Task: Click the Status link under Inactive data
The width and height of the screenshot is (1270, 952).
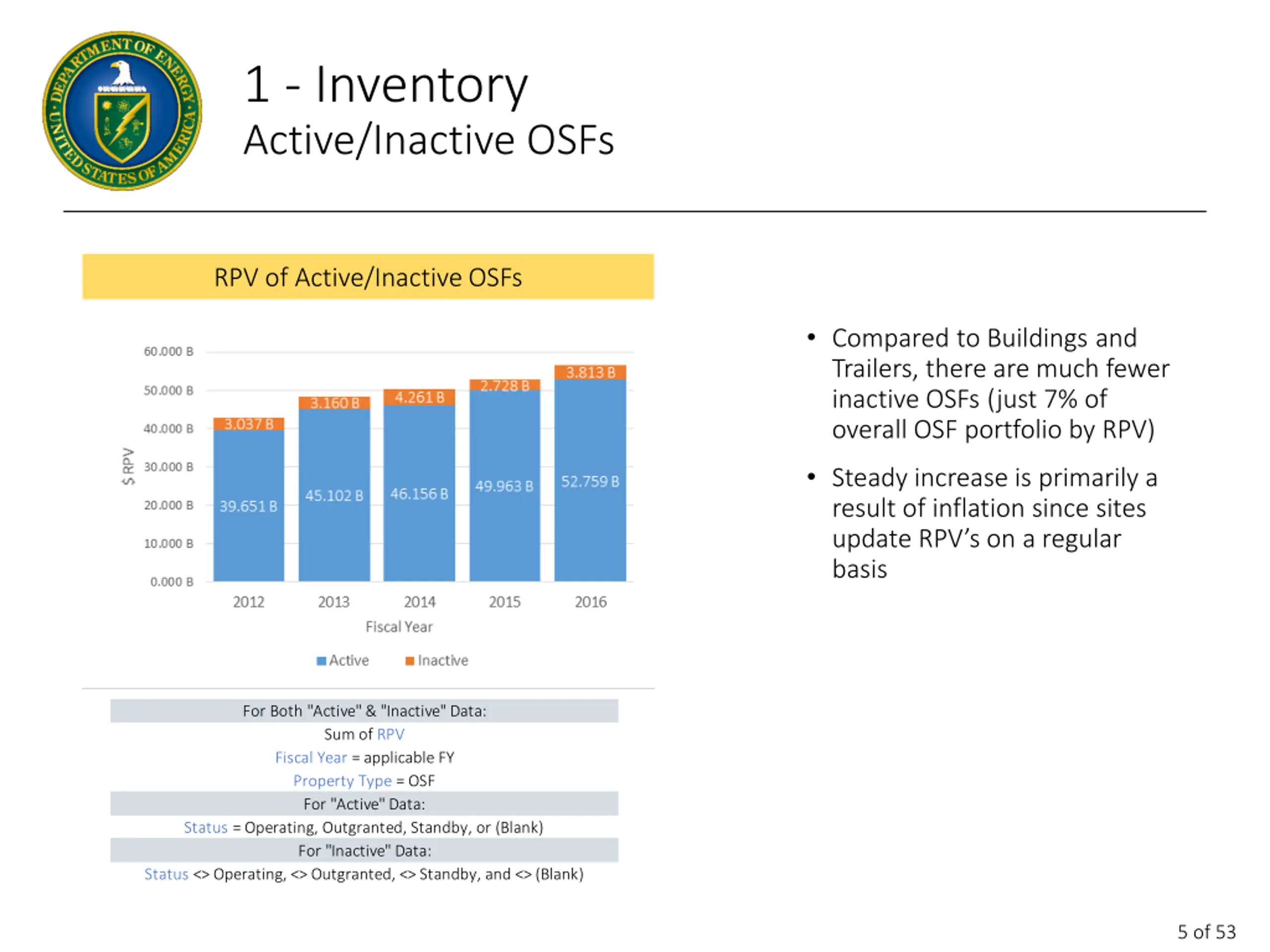Action: (x=166, y=874)
